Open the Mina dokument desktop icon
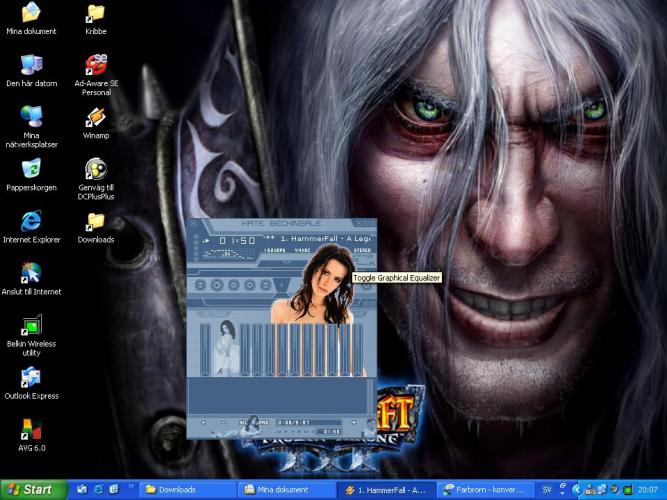Viewport: 667px width, 500px height. pyautogui.click(x=31, y=14)
